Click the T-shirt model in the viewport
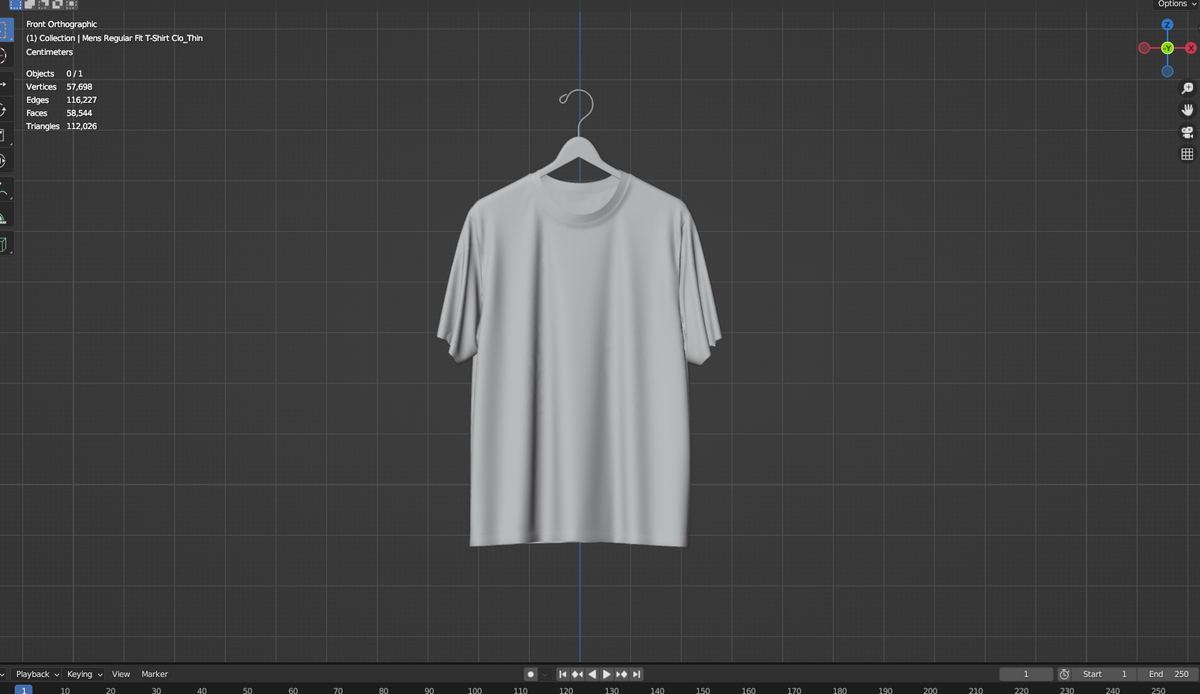The height and width of the screenshot is (694, 1200). [579, 360]
